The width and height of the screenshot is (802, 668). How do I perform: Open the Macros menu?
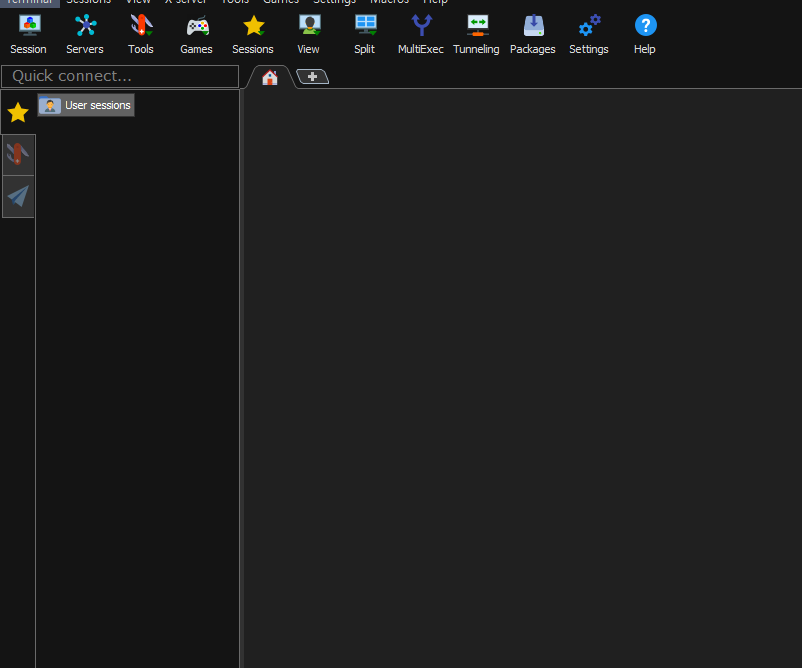click(390, 3)
